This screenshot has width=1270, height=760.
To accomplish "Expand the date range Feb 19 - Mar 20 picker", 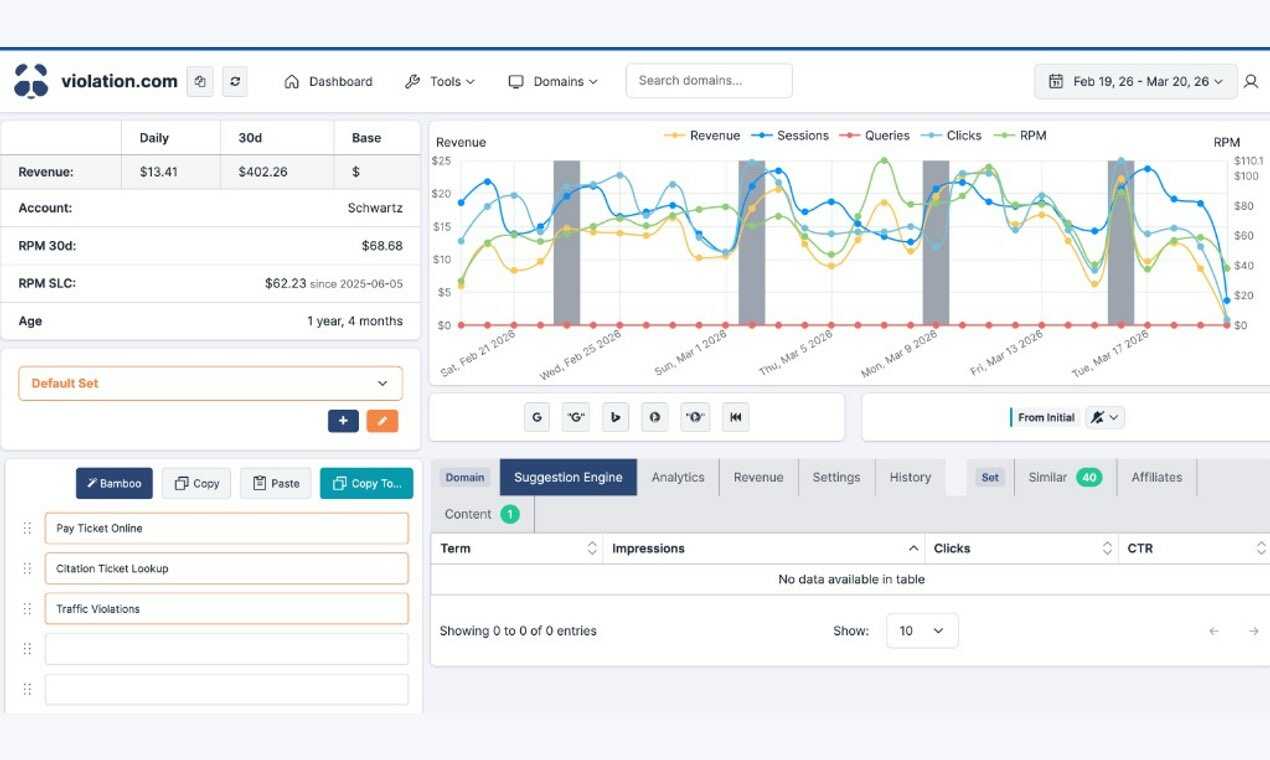I will click(x=1135, y=82).
